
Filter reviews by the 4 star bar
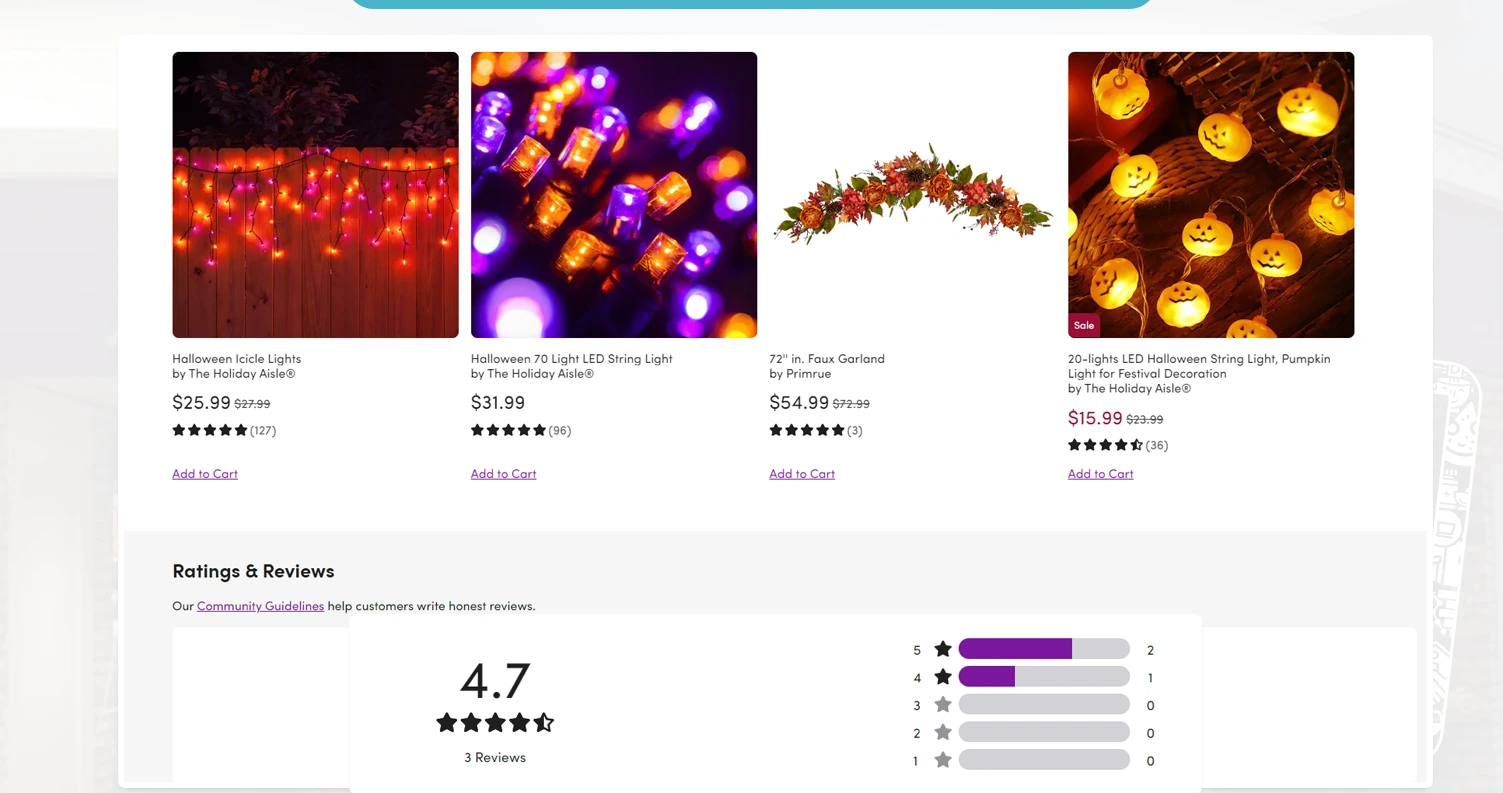click(1043, 678)
